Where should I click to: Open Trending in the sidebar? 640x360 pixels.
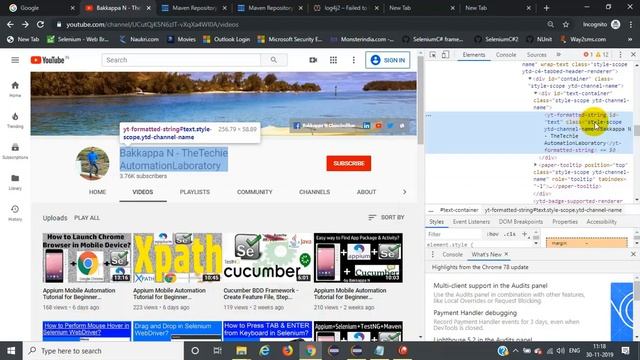pyautogui.click(x=15, y=120)
